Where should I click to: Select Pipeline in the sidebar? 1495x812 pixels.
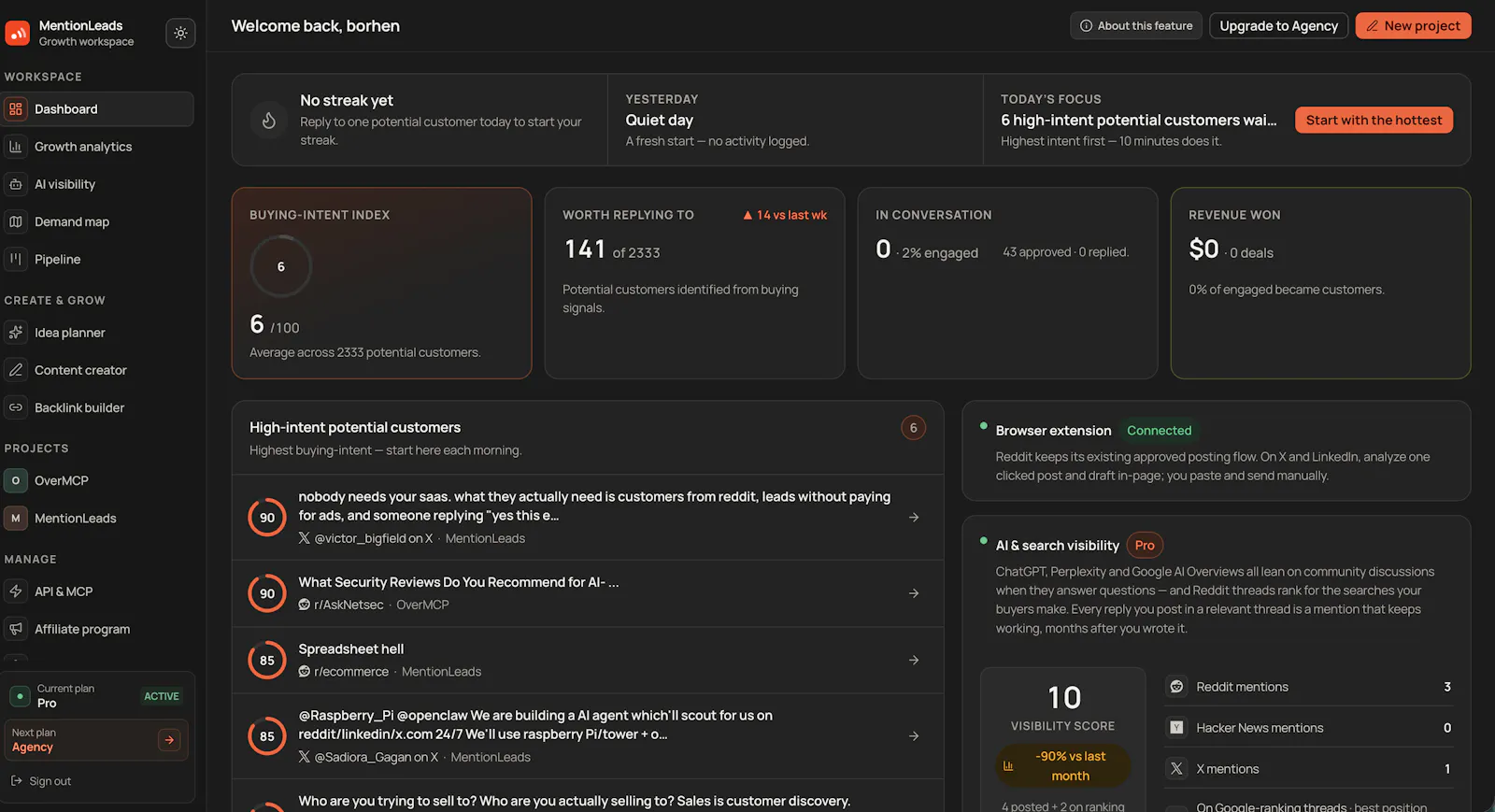click(x=97, y=259)
